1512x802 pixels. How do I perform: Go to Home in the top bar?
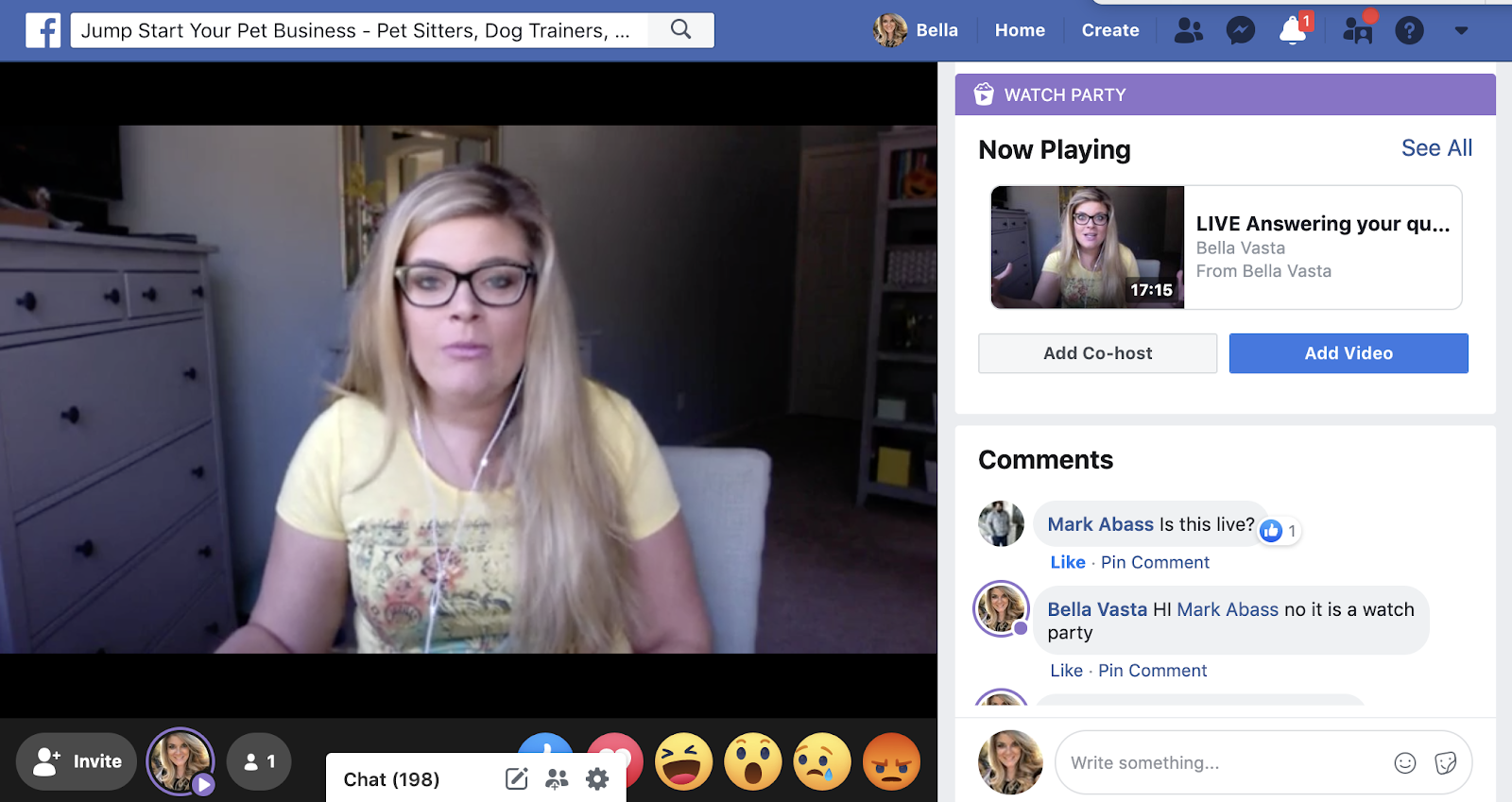coord(1020,30)
